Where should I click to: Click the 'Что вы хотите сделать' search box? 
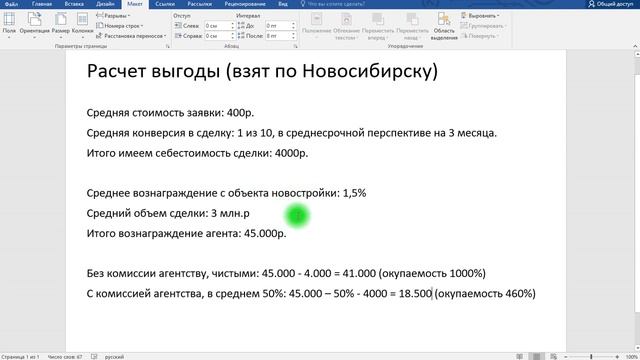(333, 4)
